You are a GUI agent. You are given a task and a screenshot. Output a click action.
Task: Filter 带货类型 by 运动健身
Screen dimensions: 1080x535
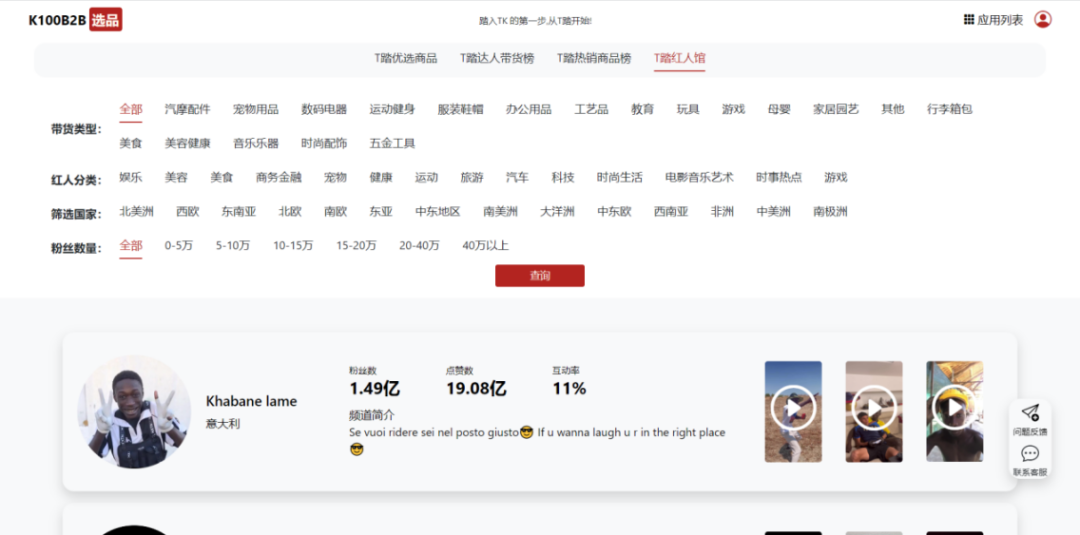tap(392, 109)
